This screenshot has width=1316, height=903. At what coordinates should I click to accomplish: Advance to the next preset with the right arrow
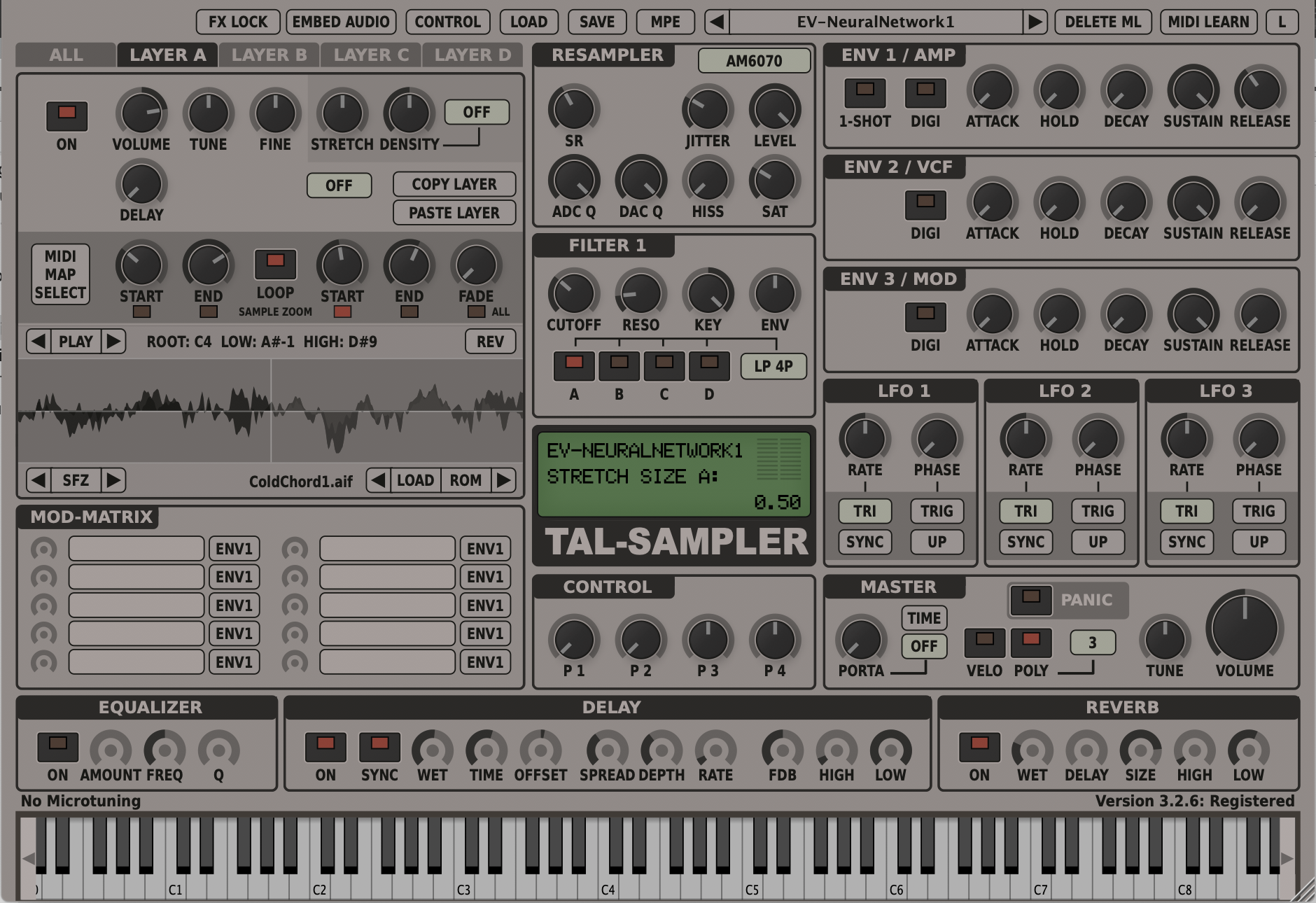click(1035, 22)
